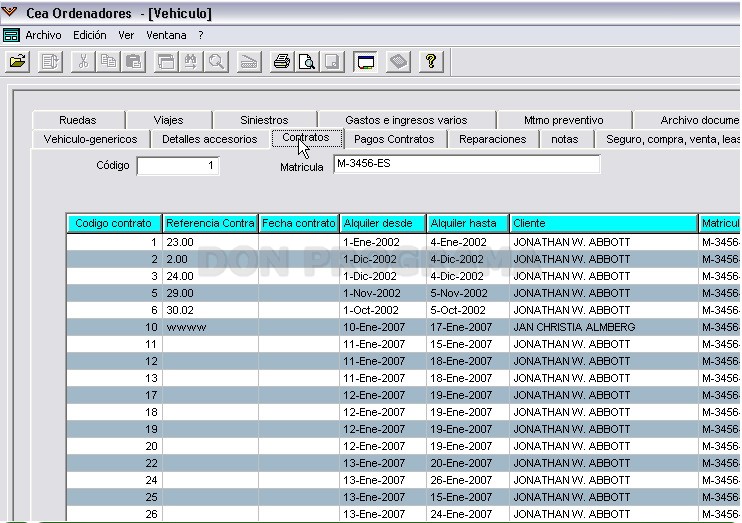Click the Cliente column header
Image resolution: width=742 pixels, height=523 pixels.
pyautogui.click(x=603, y=223)
